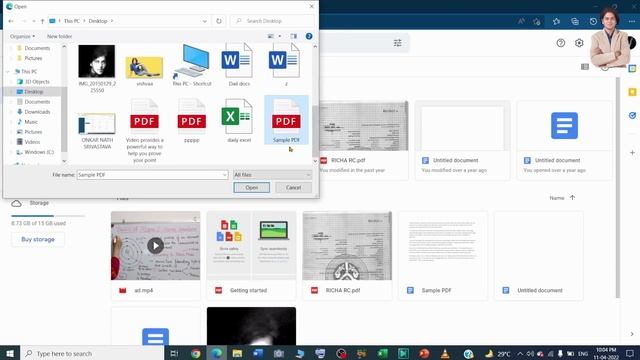640x360 pixels.
Task: Toggle the preview pane icon in dialog
Action: (x=293, y=36)
